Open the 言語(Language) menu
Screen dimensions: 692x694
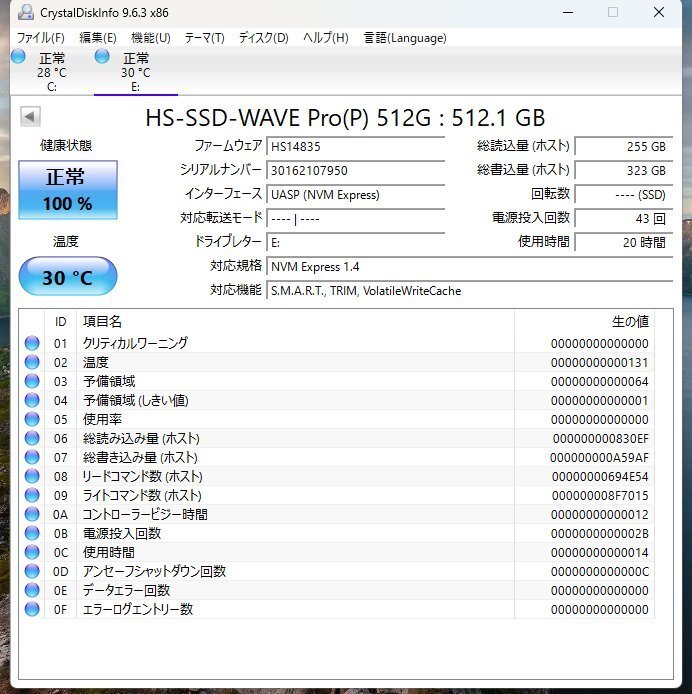click(405, 38)
